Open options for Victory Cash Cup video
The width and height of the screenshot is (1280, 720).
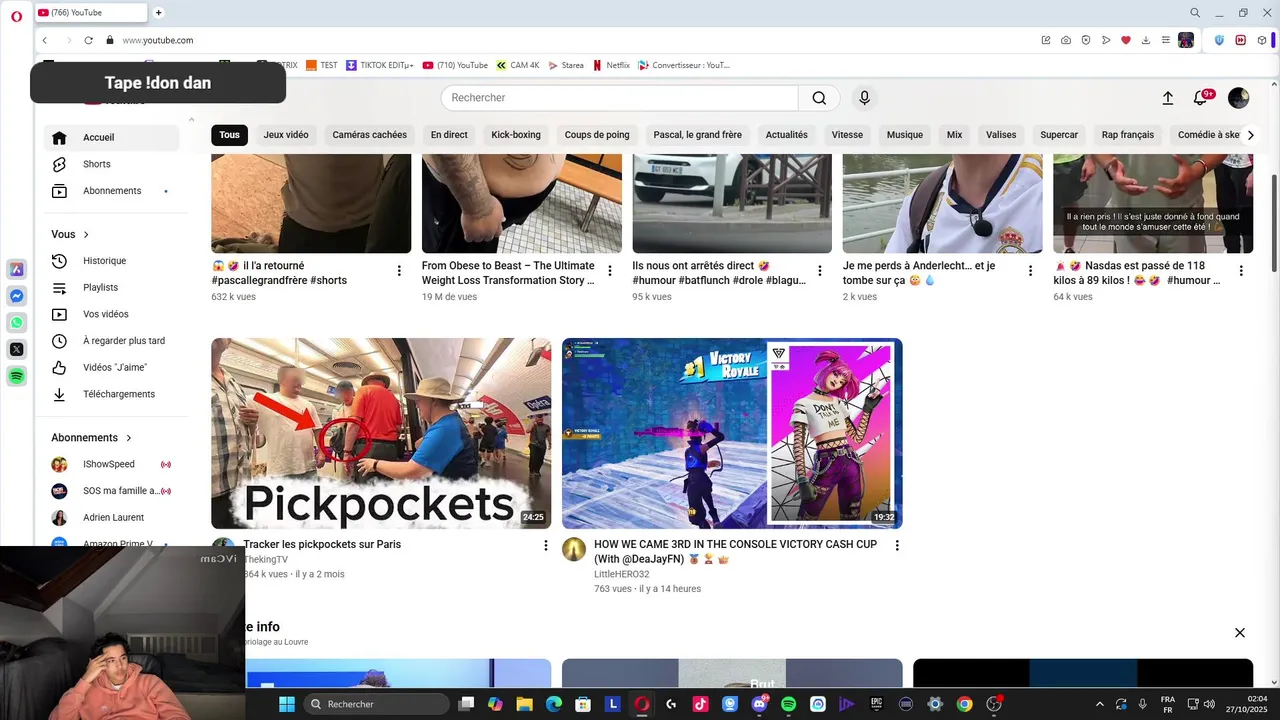coord(897,545)
